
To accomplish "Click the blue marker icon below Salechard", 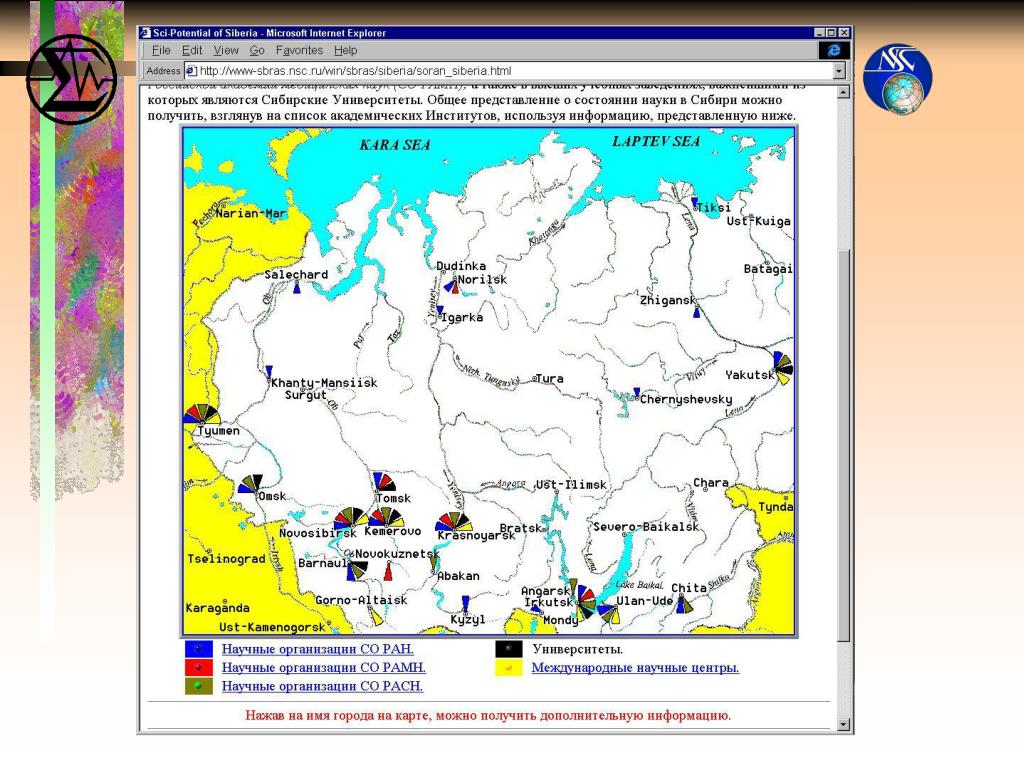I will pos(296,287).
